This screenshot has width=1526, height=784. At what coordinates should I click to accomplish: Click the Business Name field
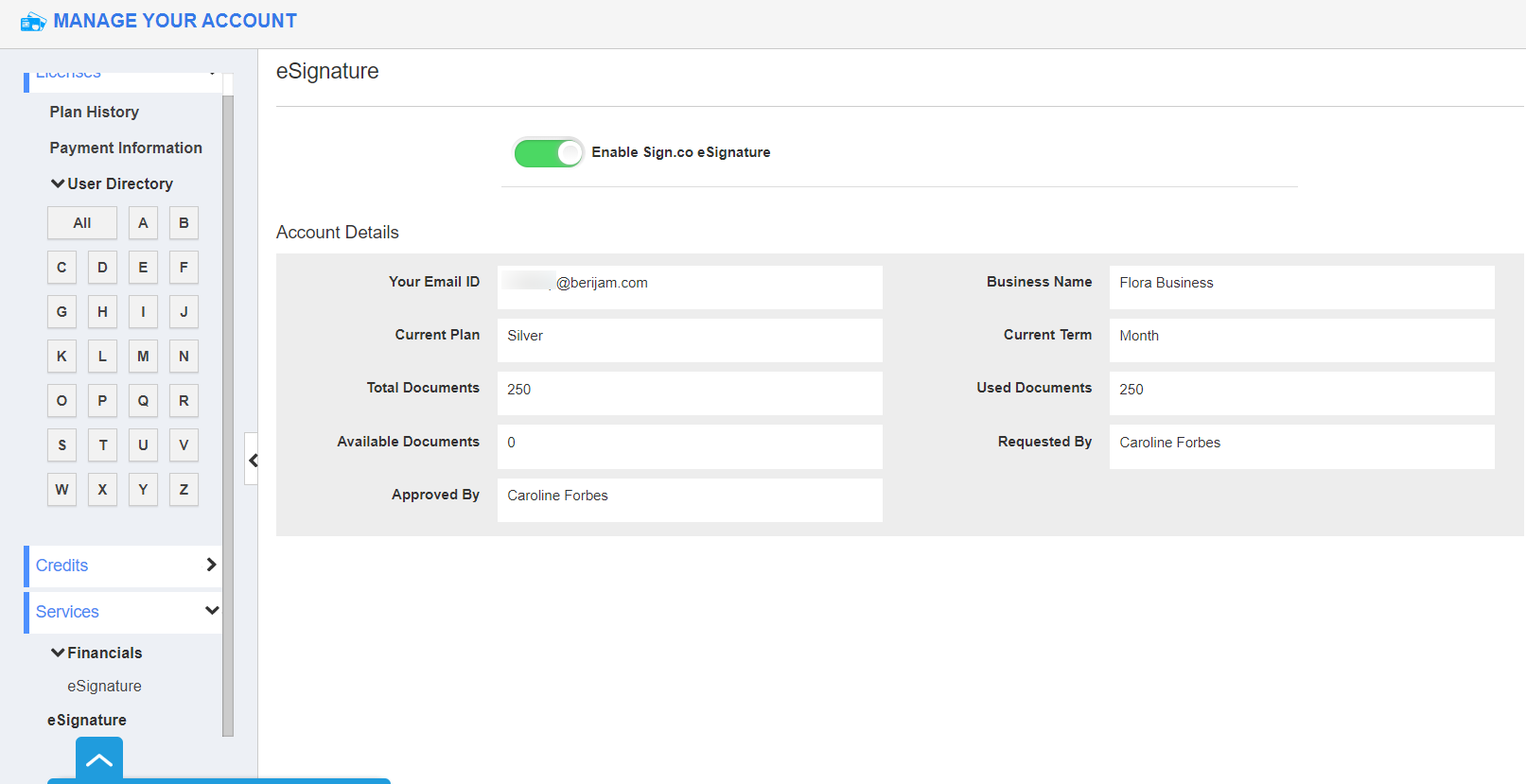pos(1301,283)
